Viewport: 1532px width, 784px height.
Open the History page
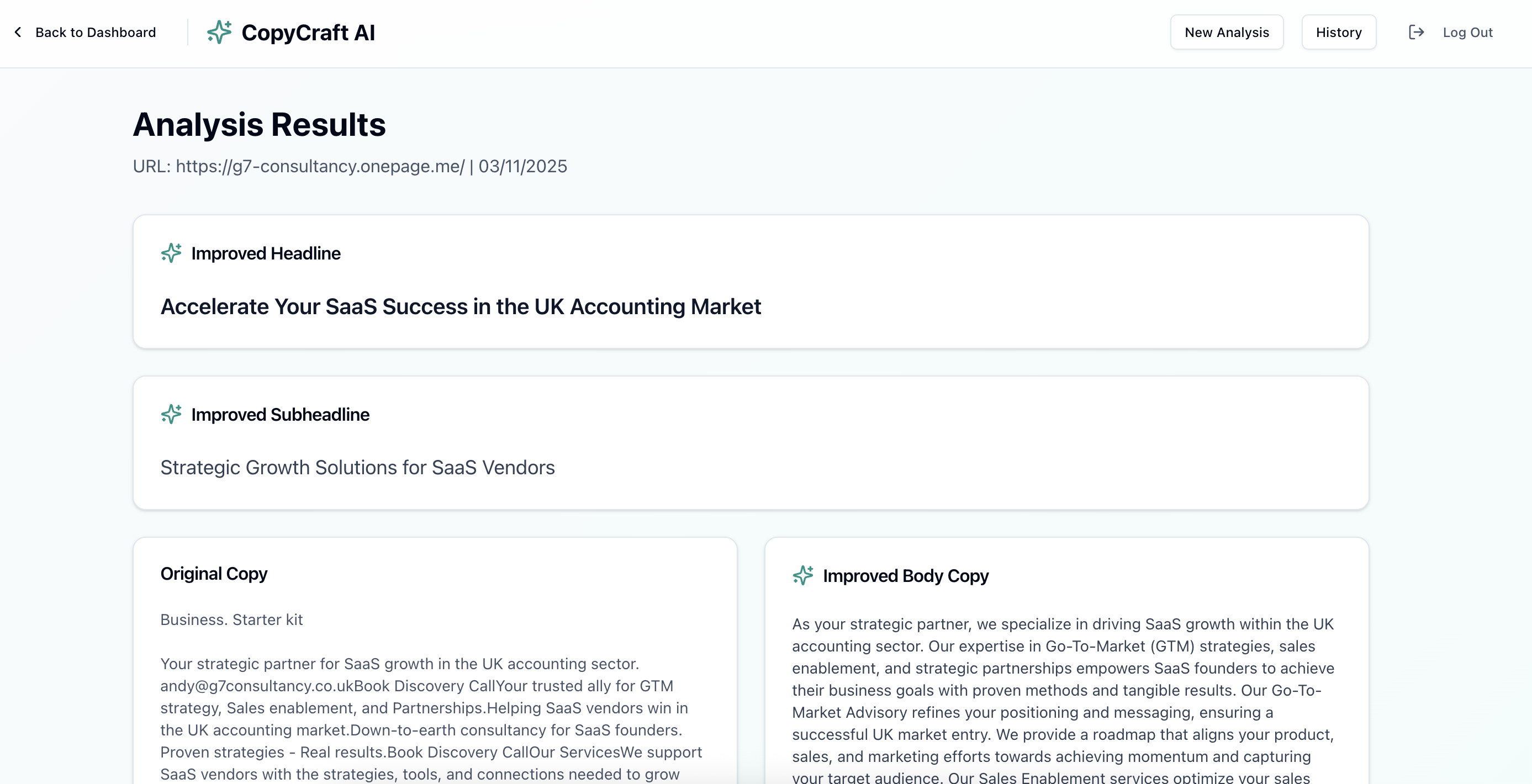click(1338, 32)
